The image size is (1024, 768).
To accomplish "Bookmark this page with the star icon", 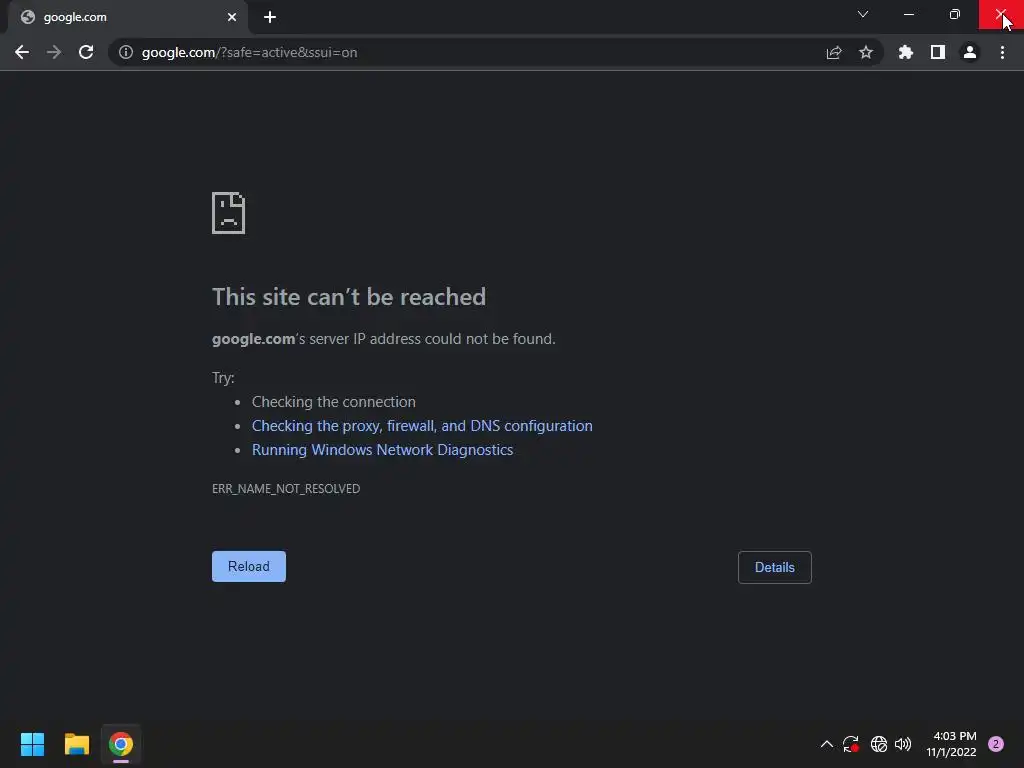I will (x=866, y=52).
